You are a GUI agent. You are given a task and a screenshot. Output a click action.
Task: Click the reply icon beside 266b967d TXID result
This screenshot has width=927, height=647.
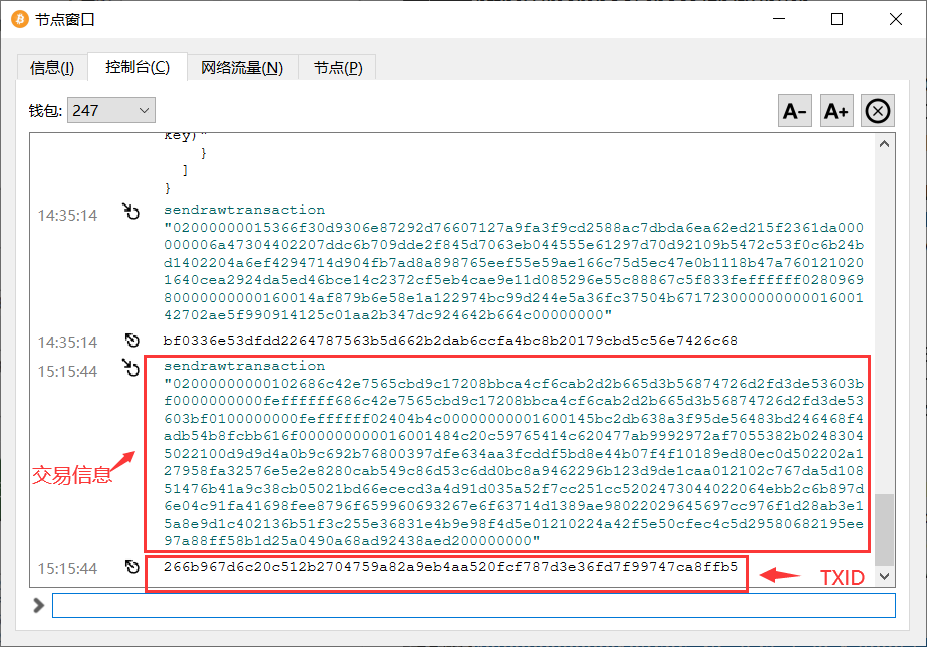click(132, 568)
